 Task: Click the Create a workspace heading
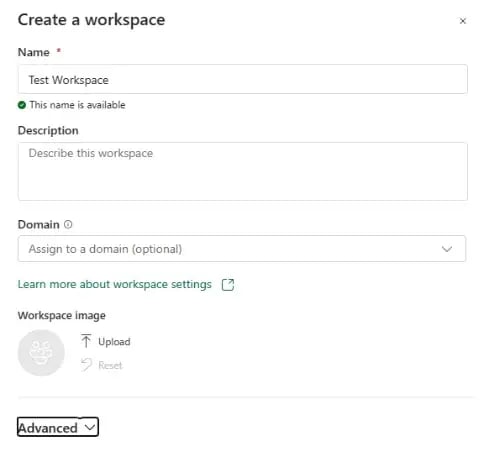pyautogui.click(x=91, y=20)
